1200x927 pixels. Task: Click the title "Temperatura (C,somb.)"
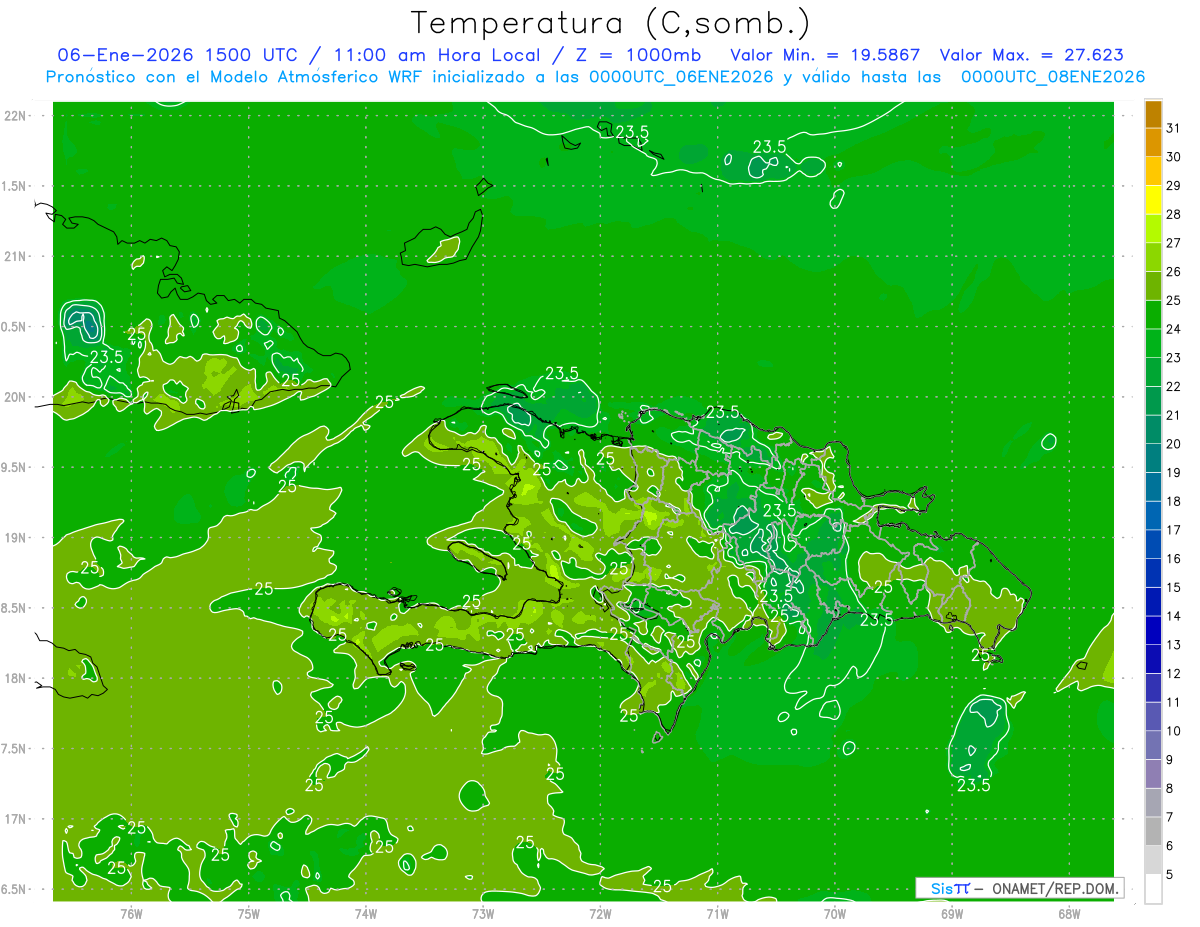tap(611, 24)
